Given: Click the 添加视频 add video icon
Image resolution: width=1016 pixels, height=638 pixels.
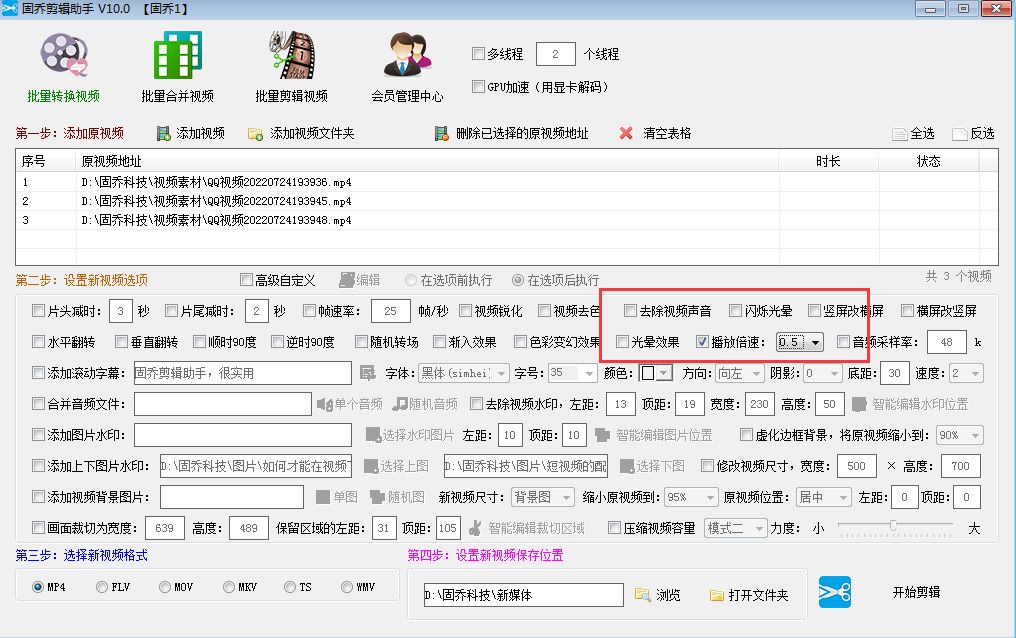Looking at the screenshot, I should pyautogui.click(x=163, y=133).
